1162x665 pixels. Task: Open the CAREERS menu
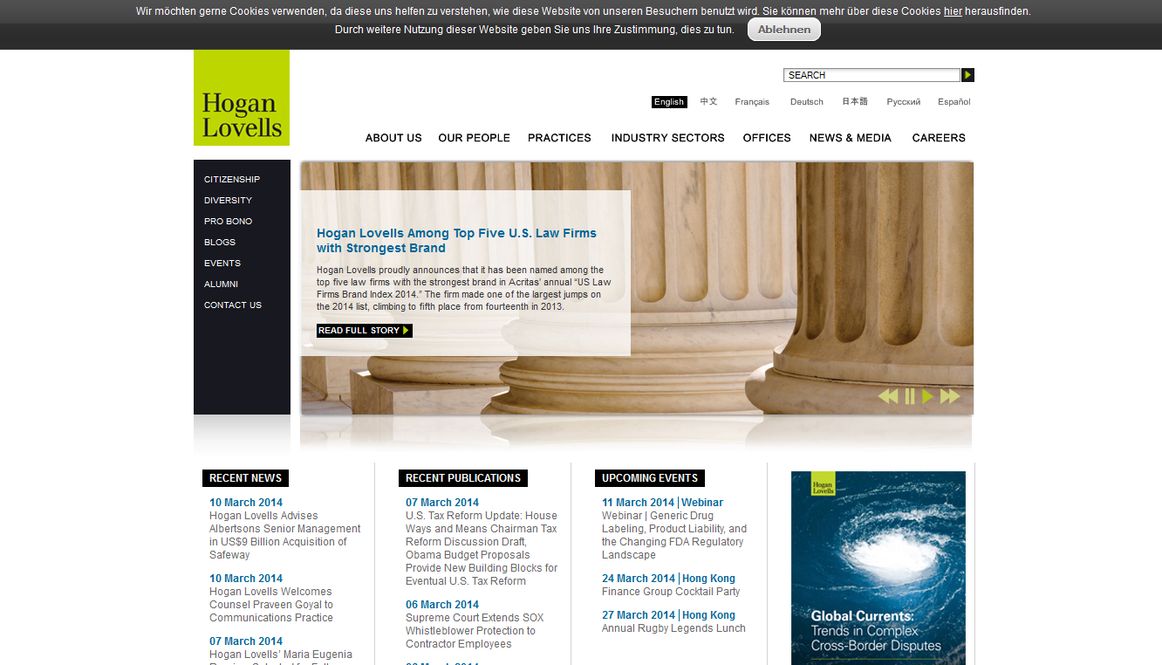point(939,138)
